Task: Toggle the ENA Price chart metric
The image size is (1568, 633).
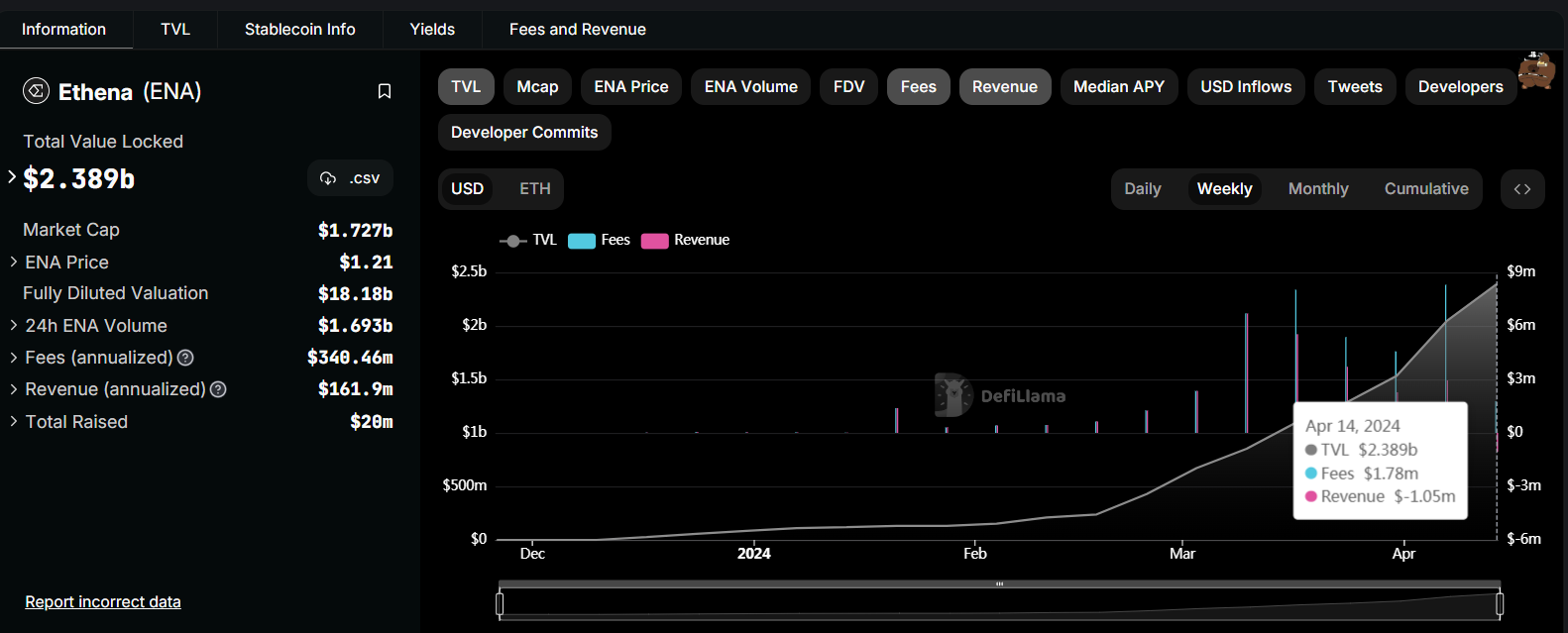Action: tap(630, 87)
